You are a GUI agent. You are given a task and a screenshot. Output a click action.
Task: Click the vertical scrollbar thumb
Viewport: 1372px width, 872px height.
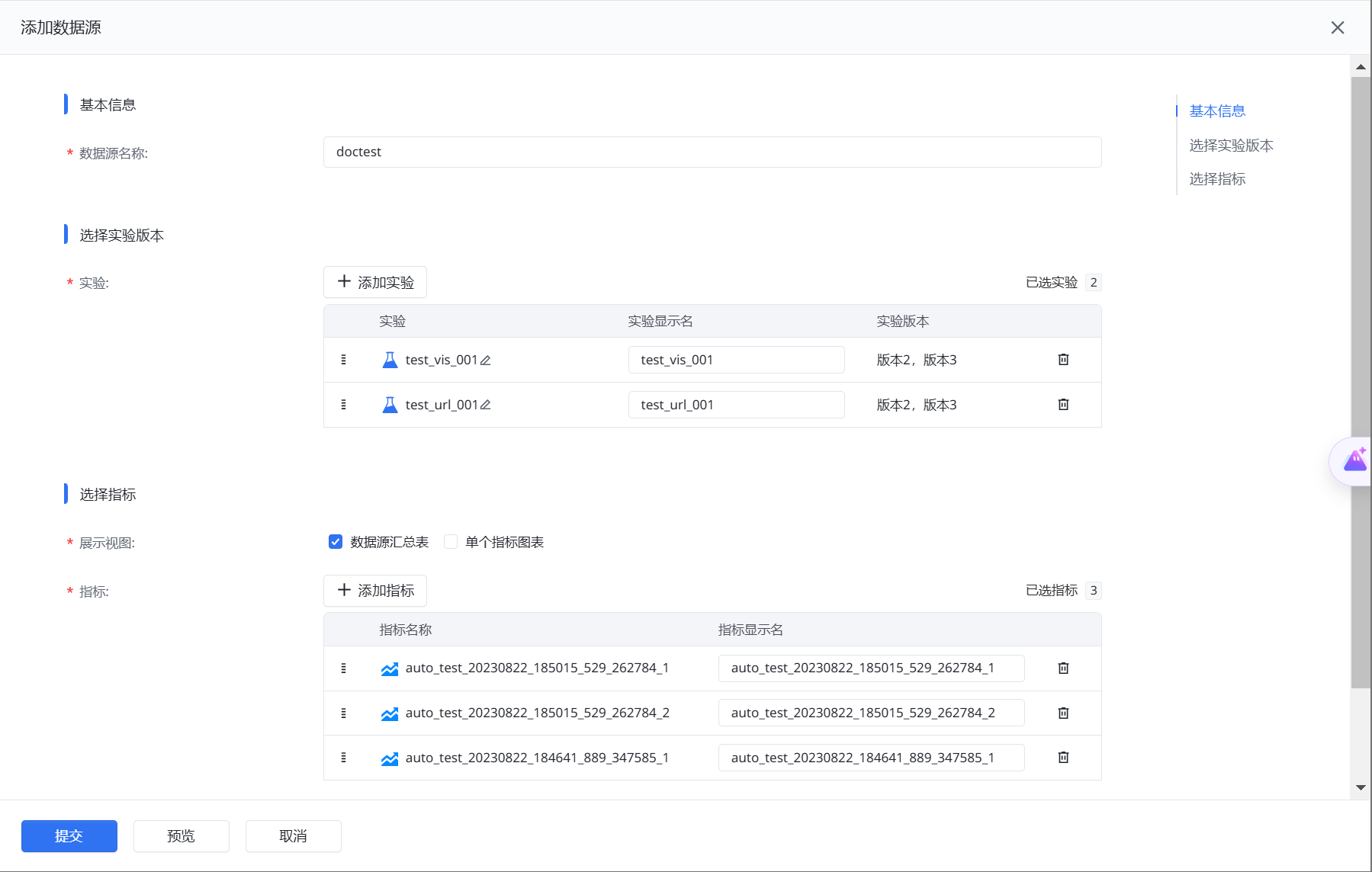(1361, 383)
